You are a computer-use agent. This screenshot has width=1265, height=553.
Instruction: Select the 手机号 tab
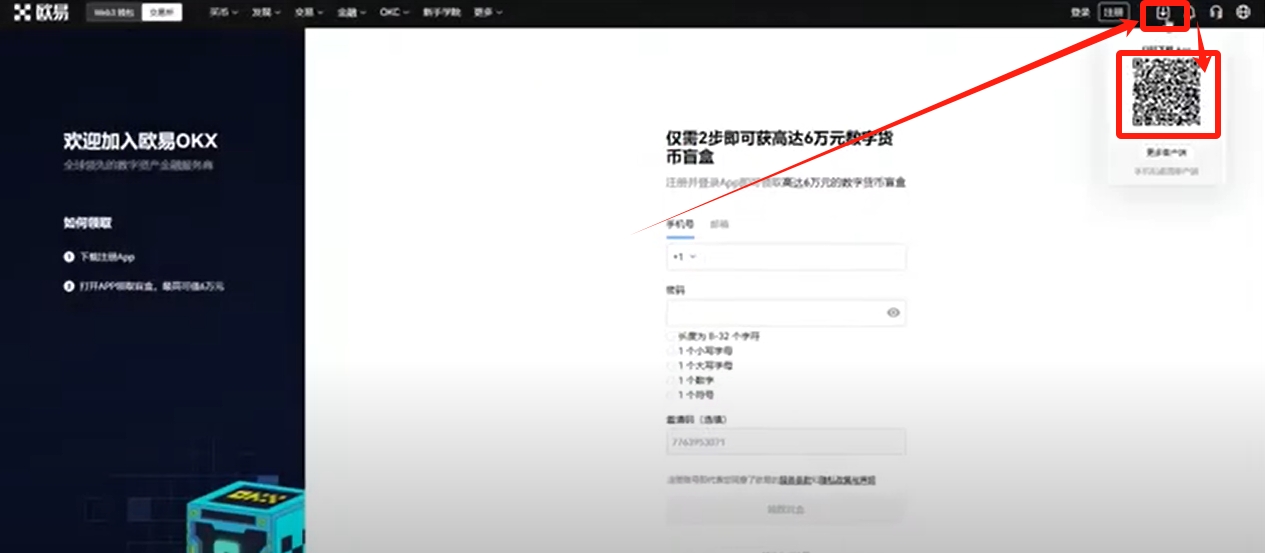(x=680, y=225)
